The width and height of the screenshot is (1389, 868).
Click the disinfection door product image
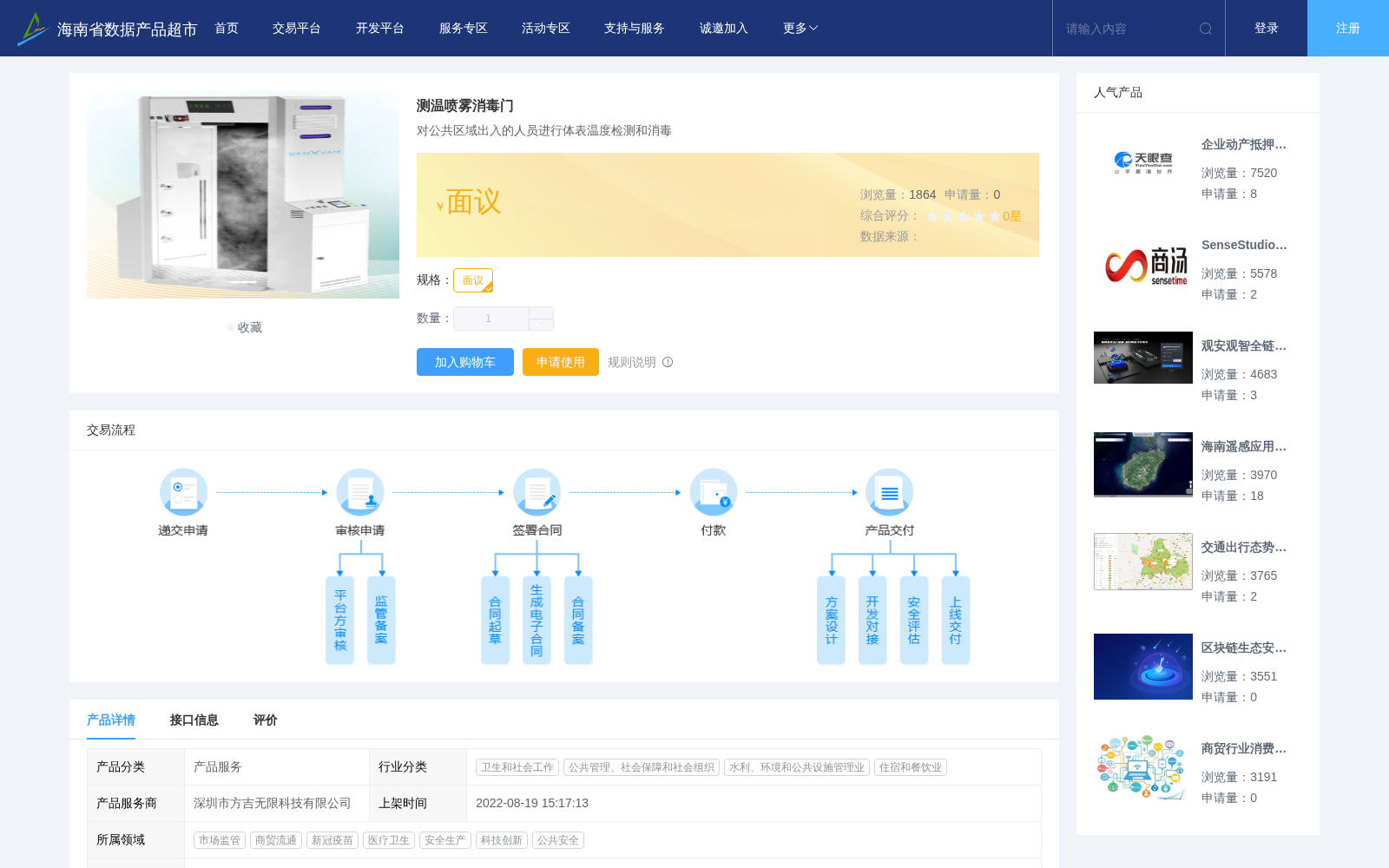[243, 194]
